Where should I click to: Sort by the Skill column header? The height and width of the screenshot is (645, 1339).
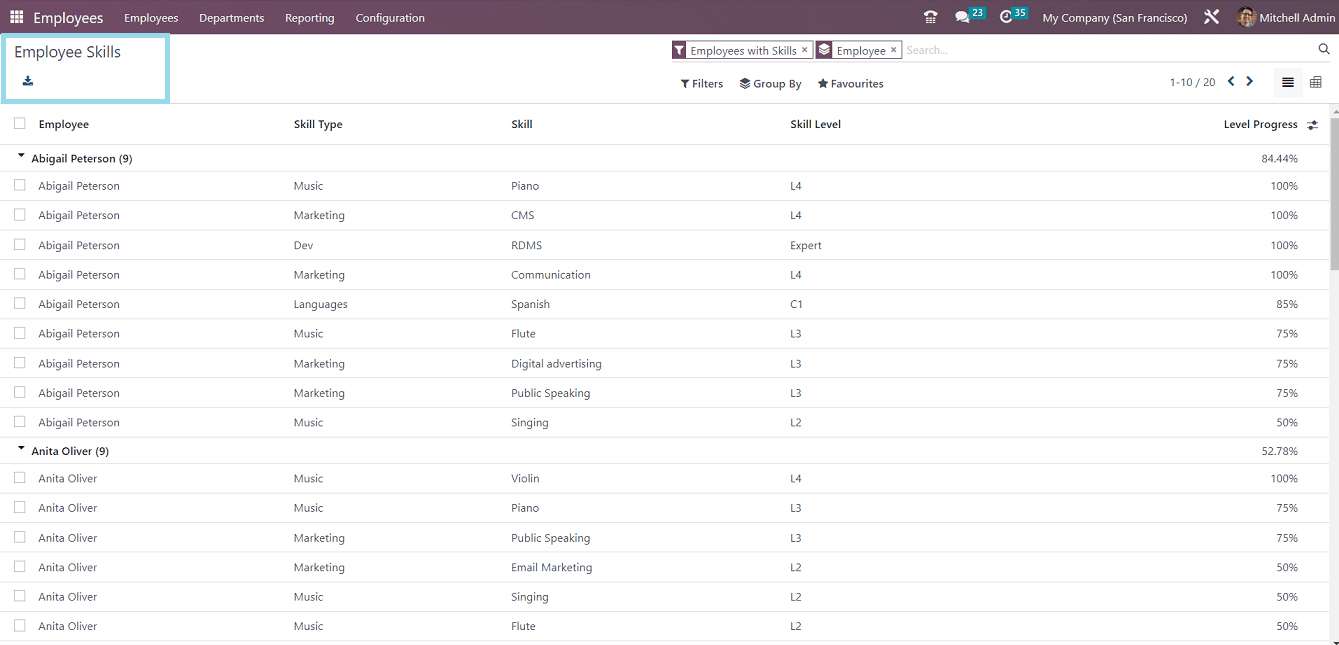522,124
